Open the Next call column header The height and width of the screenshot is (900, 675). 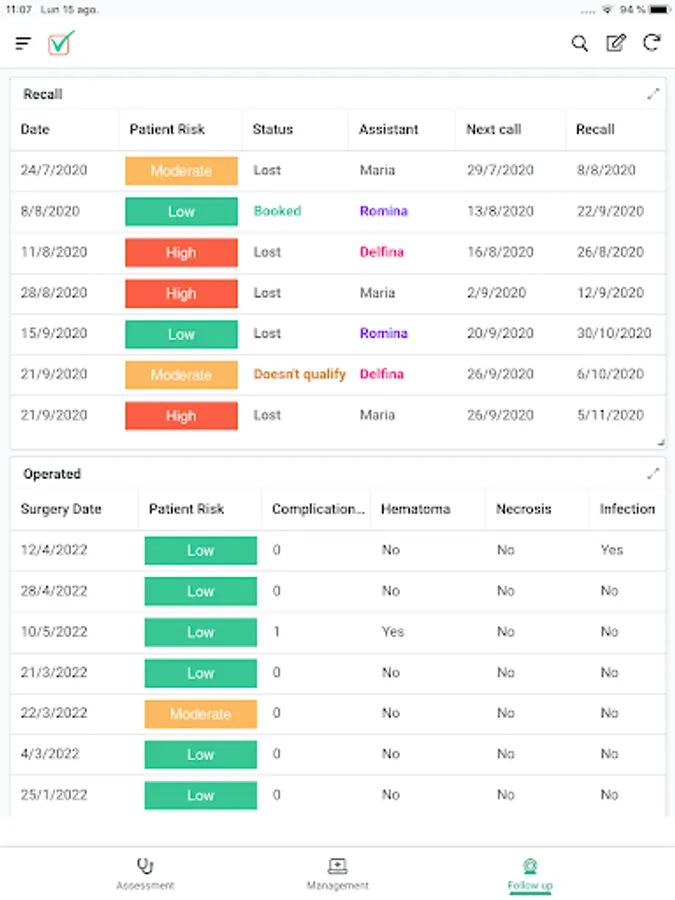494,130
